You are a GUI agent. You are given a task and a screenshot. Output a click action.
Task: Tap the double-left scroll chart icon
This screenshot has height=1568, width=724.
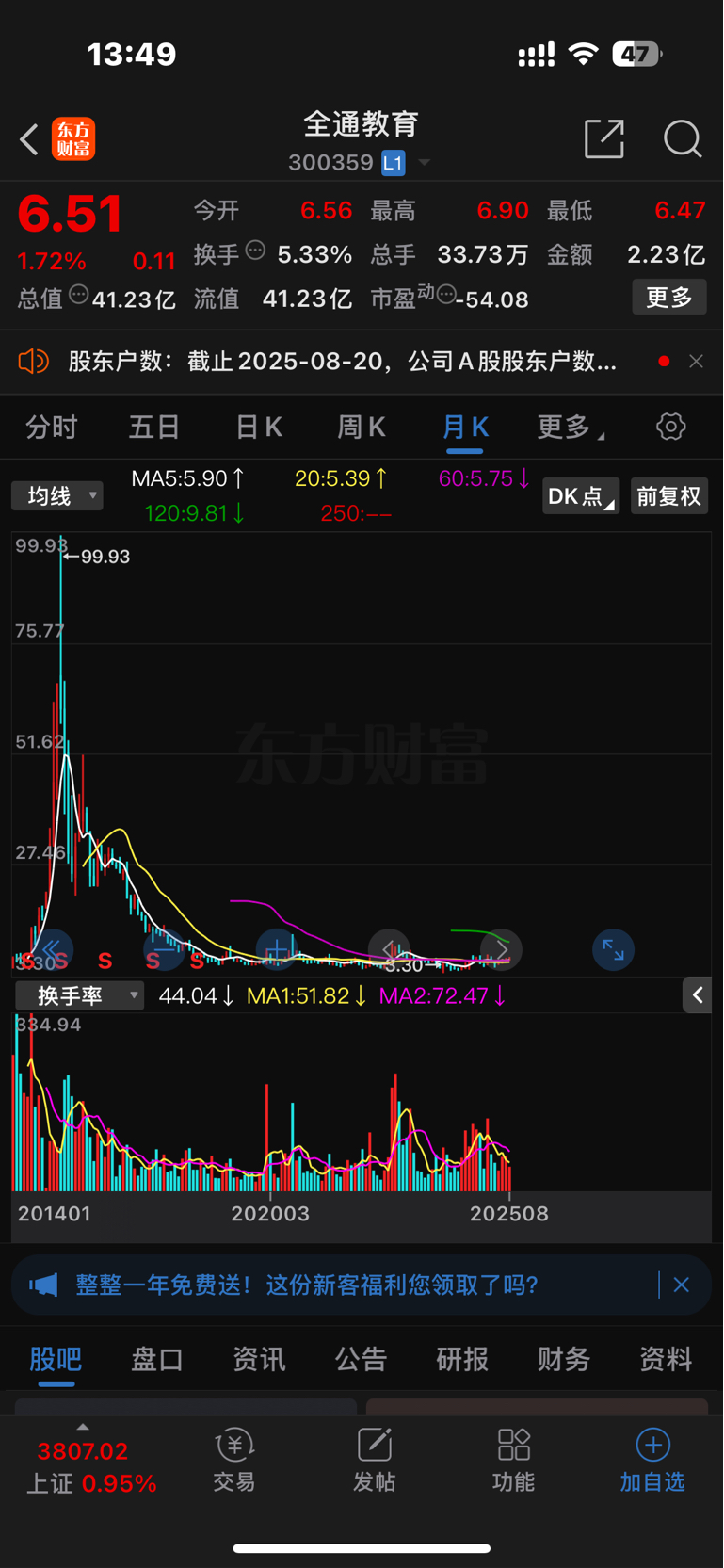click(52, 949)
